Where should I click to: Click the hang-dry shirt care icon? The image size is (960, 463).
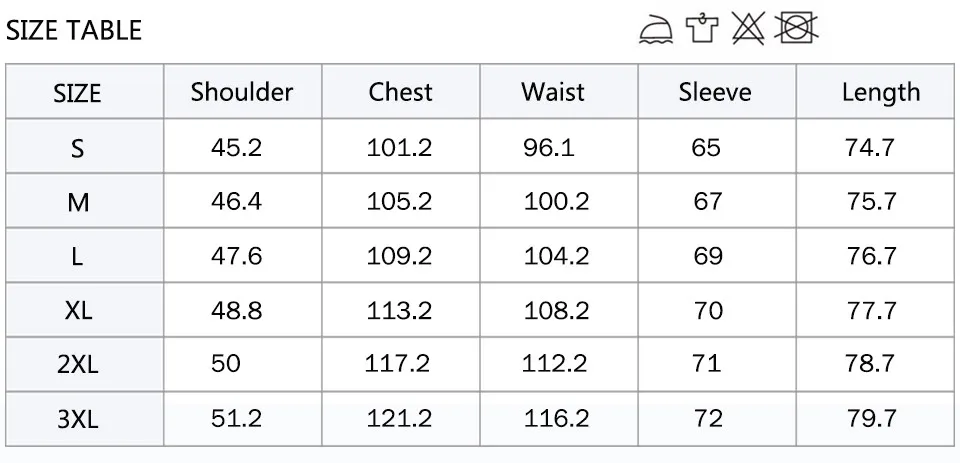point(702,28)
